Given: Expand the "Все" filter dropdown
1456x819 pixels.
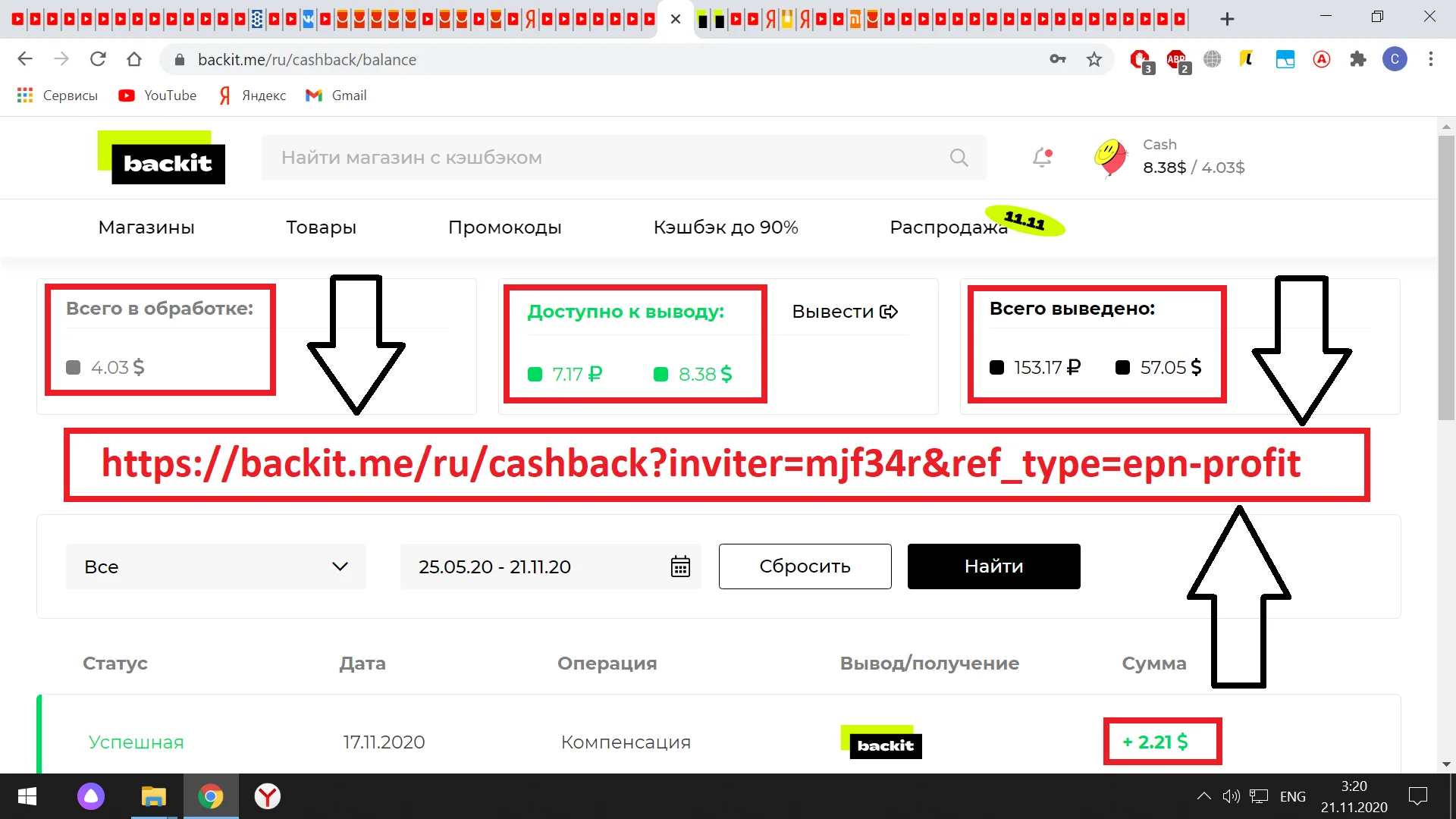Looking at the screenshot, I should coord(215,566).
